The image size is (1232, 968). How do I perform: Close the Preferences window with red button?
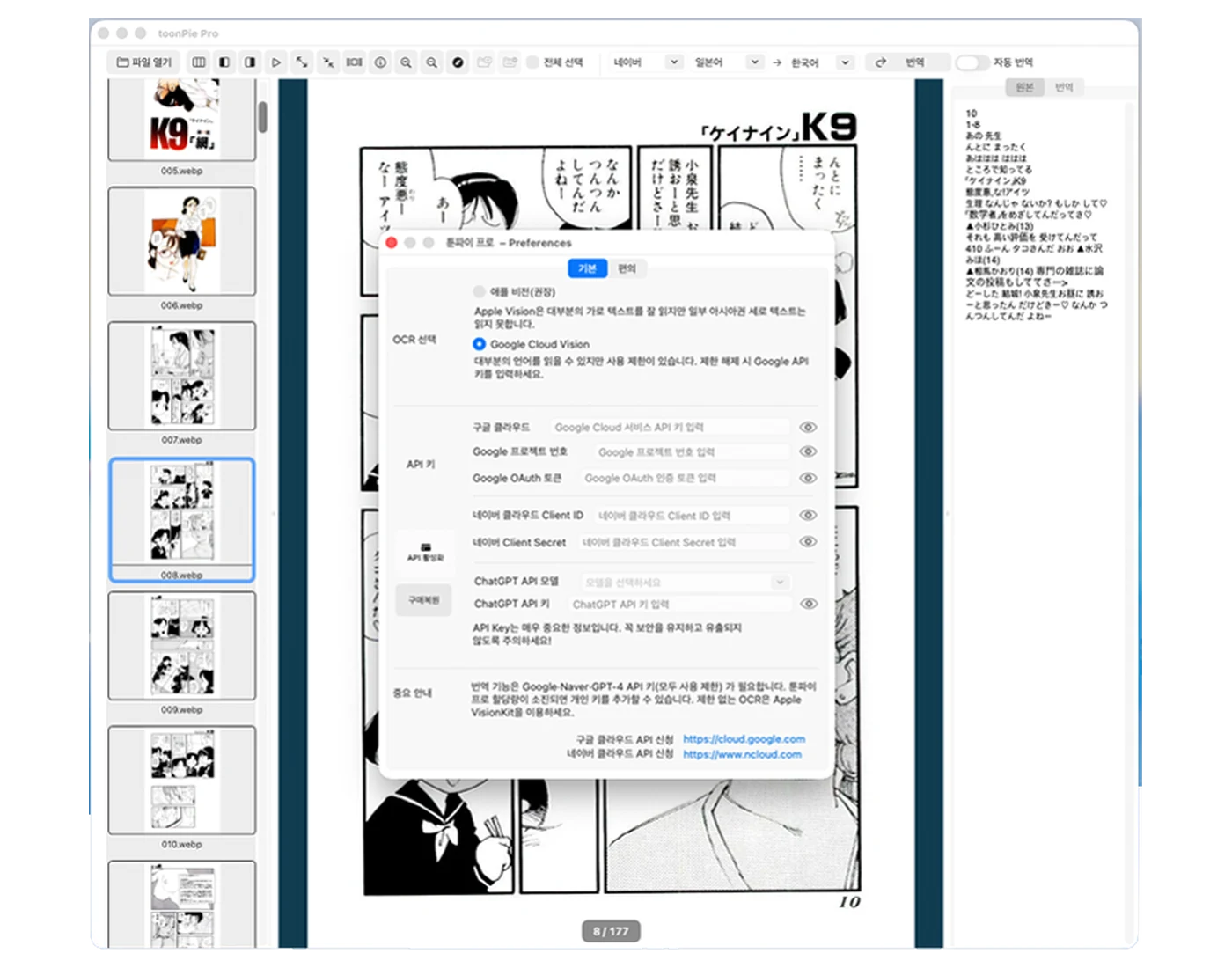tap(392, 243)
